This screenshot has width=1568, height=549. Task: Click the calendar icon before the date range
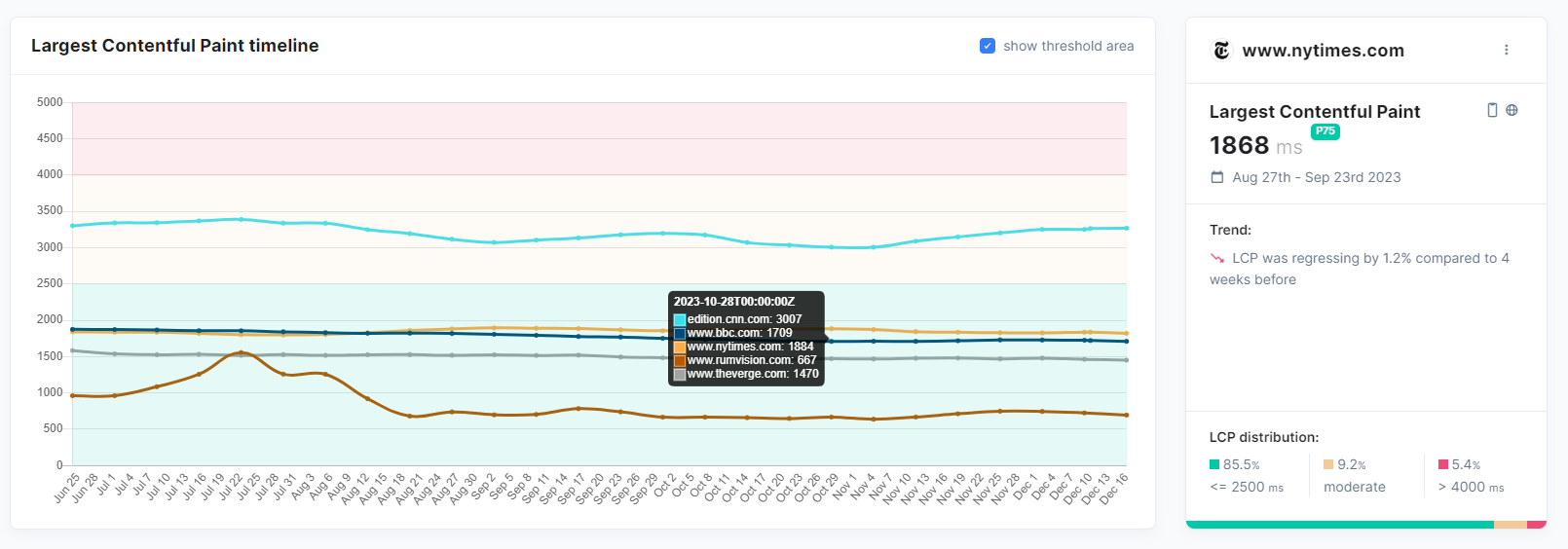[x=1216, y=177]
